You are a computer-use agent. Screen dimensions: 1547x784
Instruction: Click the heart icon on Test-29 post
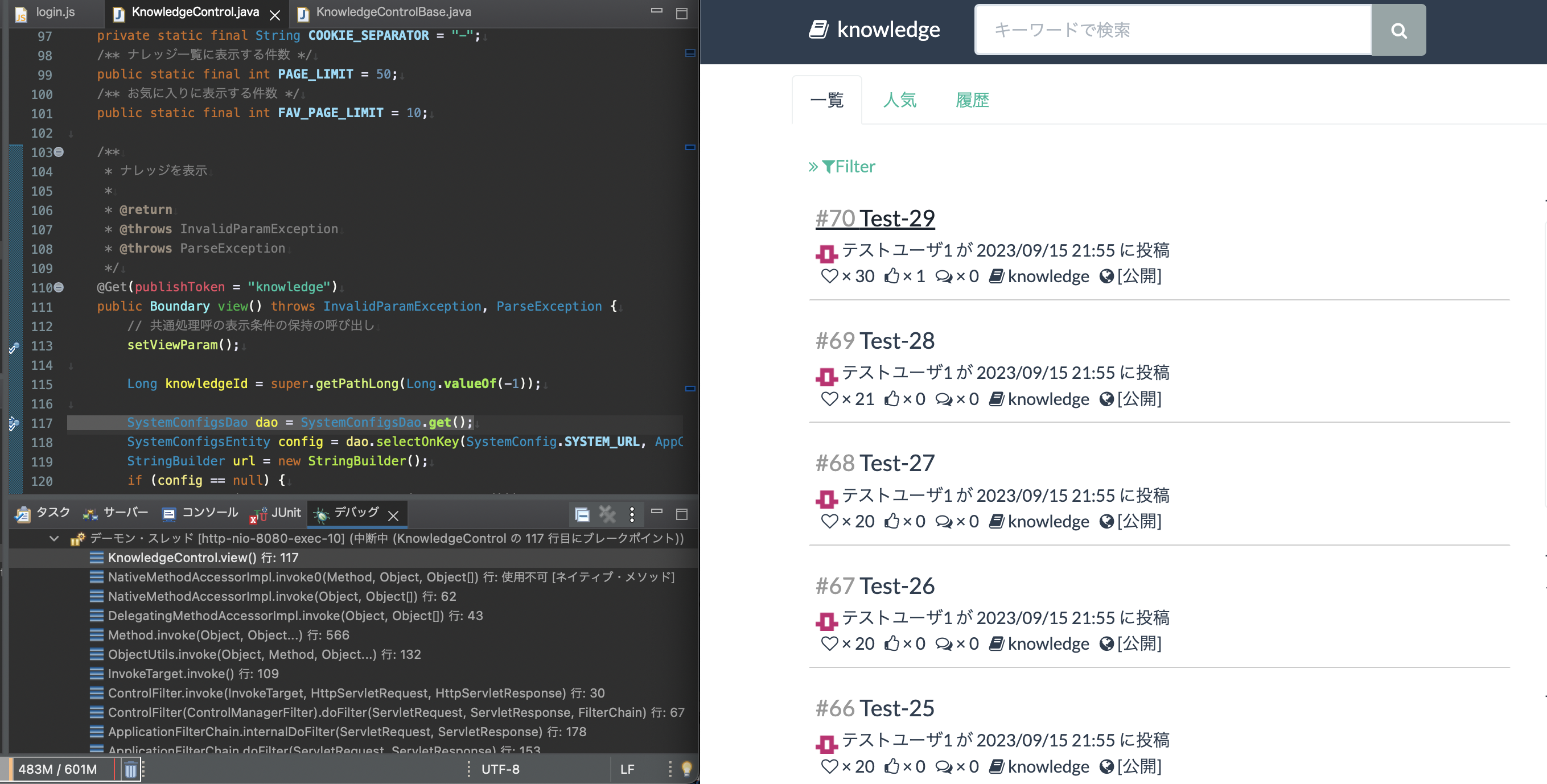(830, 276)
